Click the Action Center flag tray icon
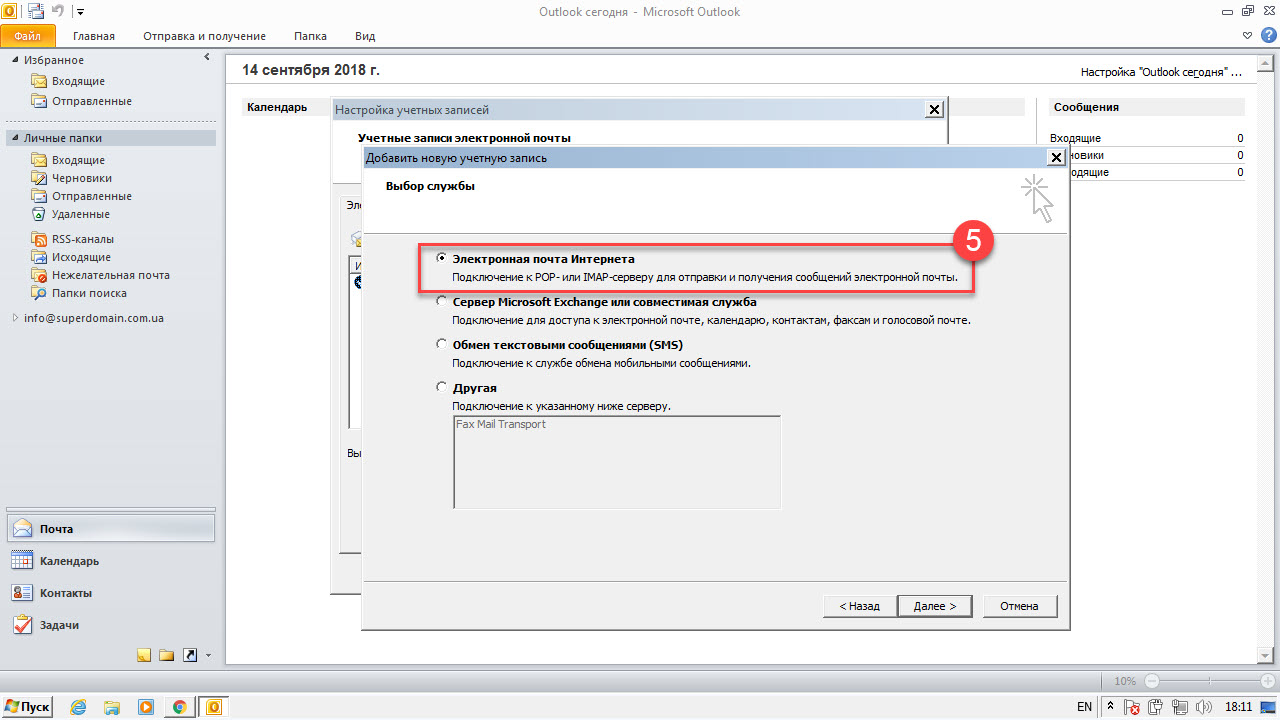 (1132, 708)
